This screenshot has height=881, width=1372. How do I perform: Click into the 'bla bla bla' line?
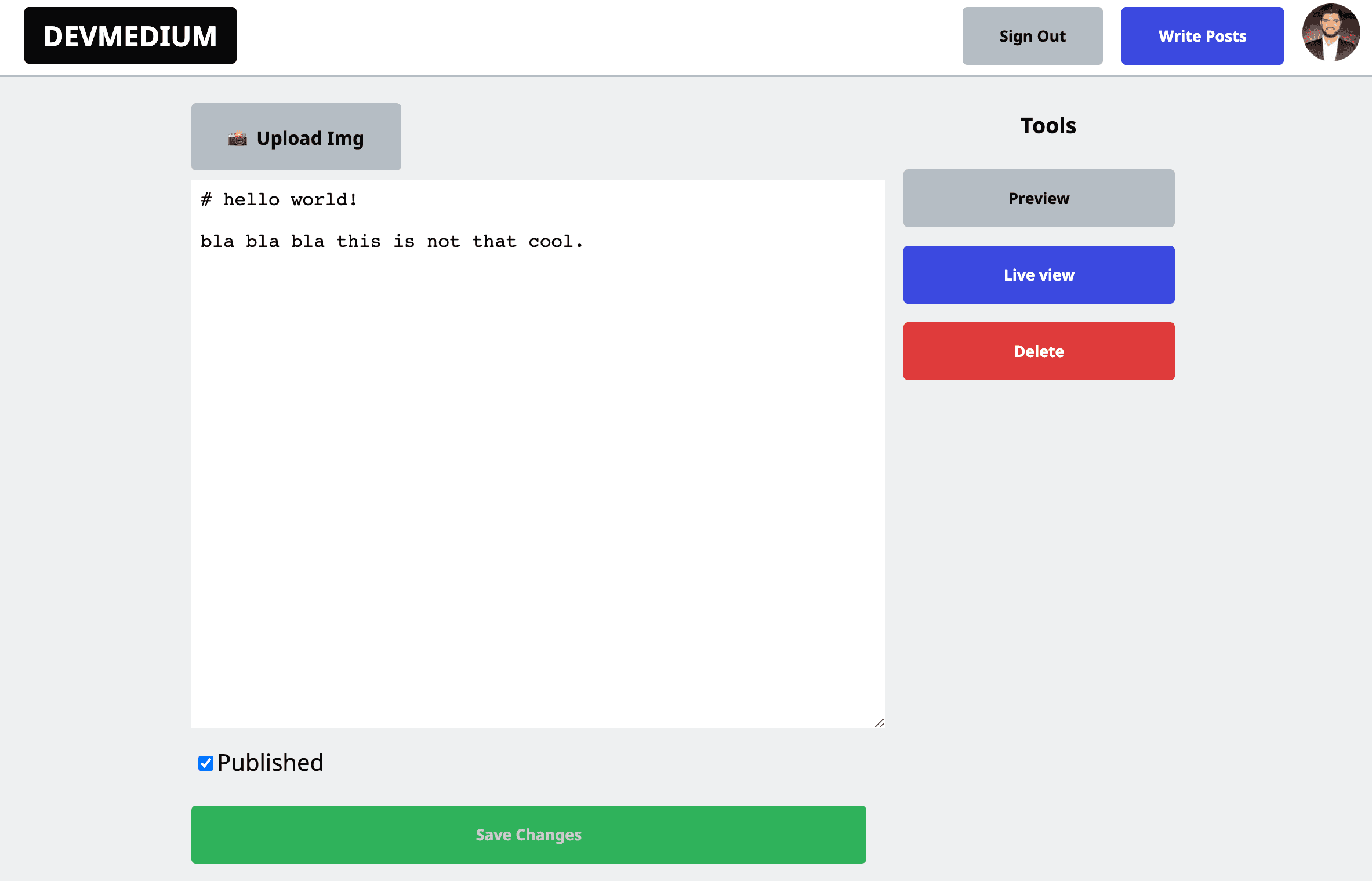261,242
